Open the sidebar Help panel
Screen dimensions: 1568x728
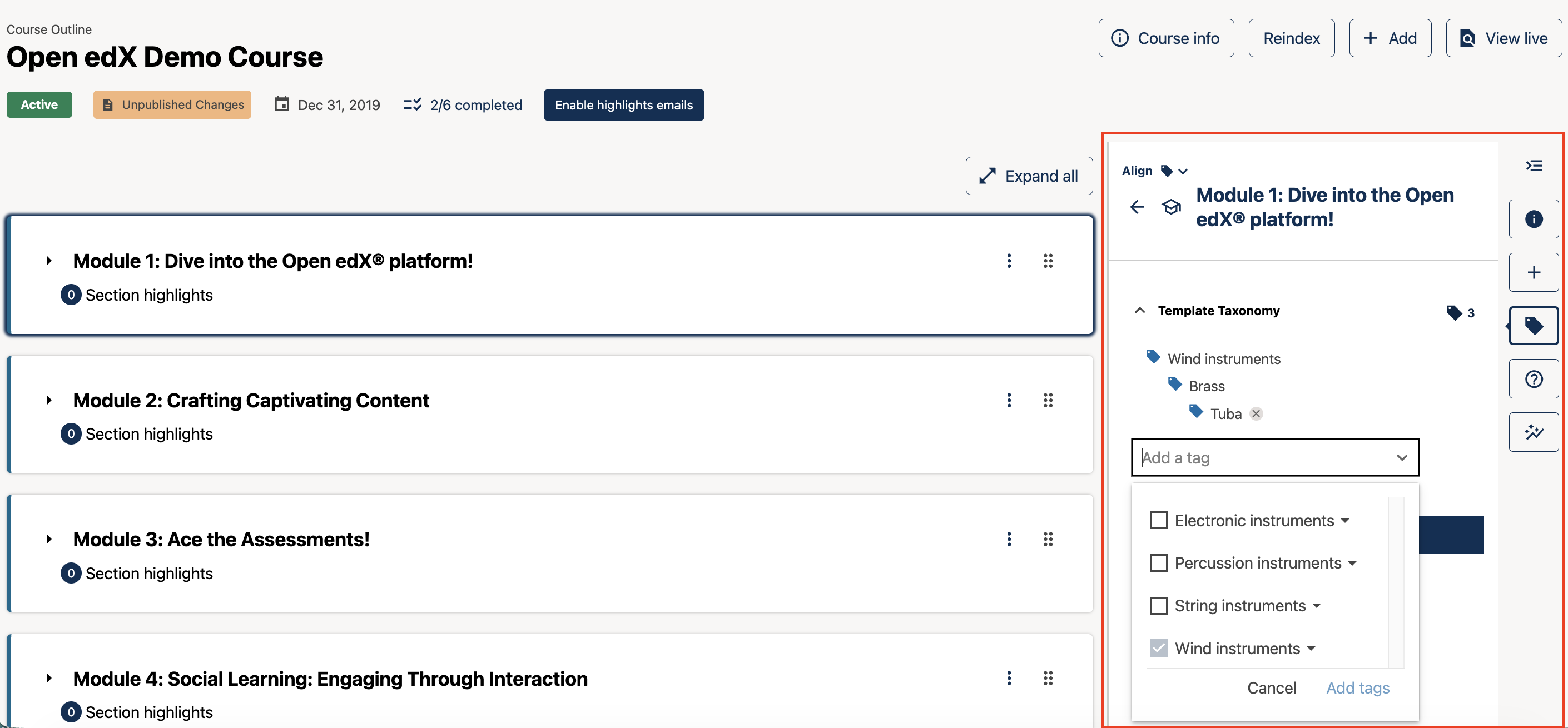(x=1534, y=379)
